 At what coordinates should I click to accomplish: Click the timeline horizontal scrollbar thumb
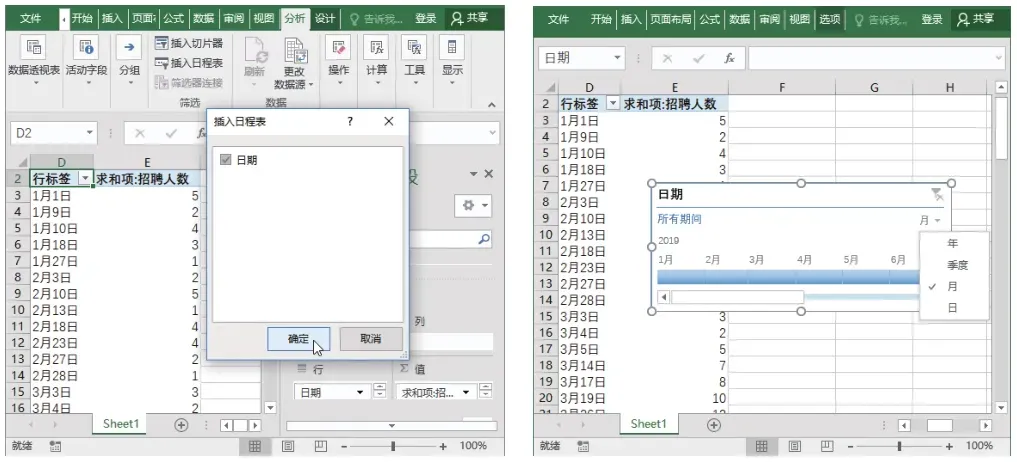(737, 297)
